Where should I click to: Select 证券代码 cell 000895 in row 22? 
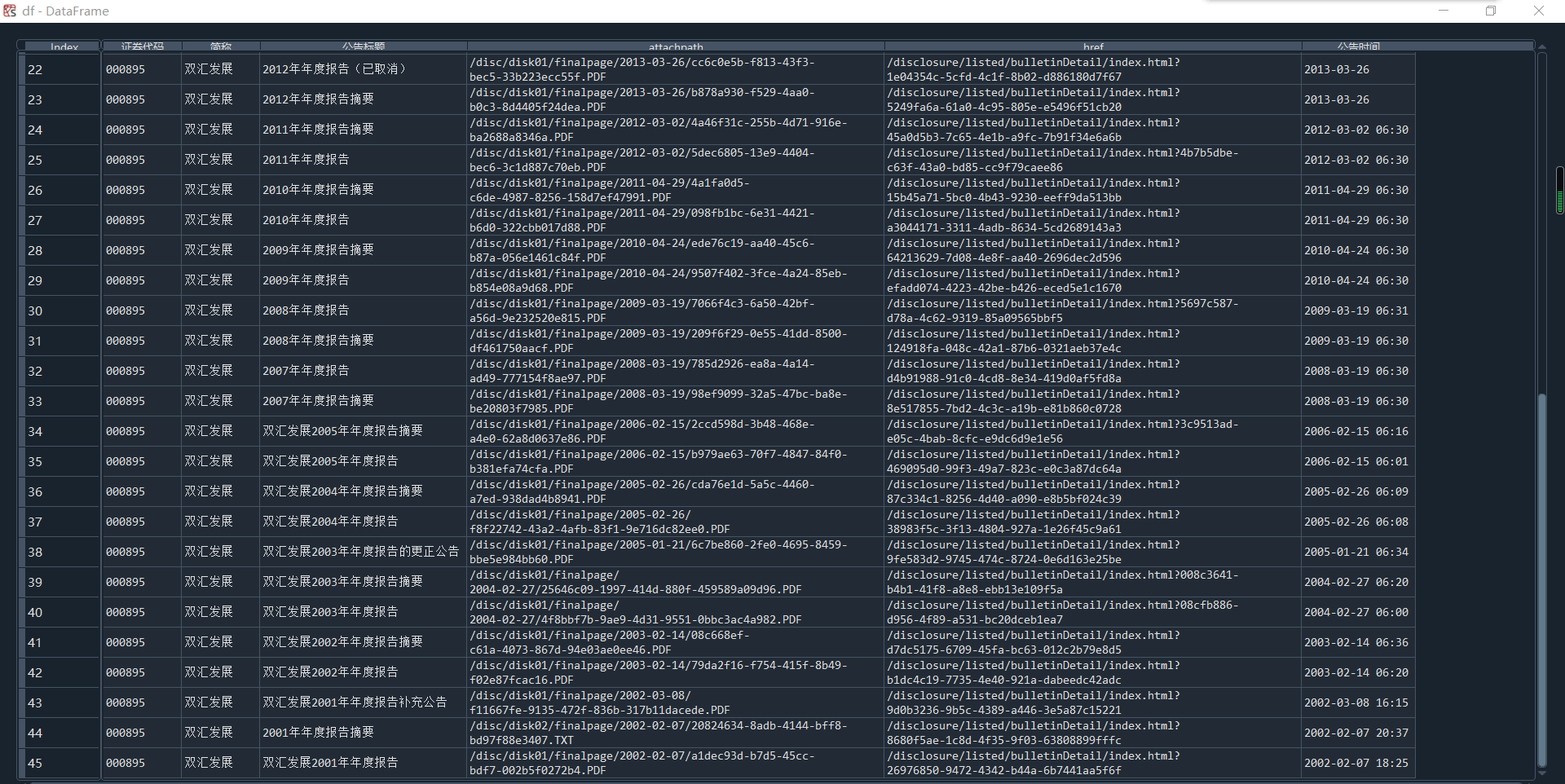point(142,69)
